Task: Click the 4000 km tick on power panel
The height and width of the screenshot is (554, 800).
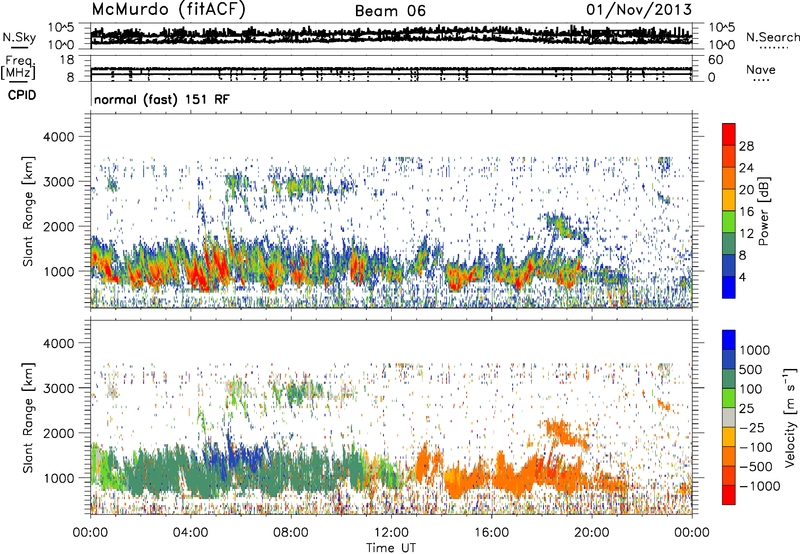Action: click(59, 137)
